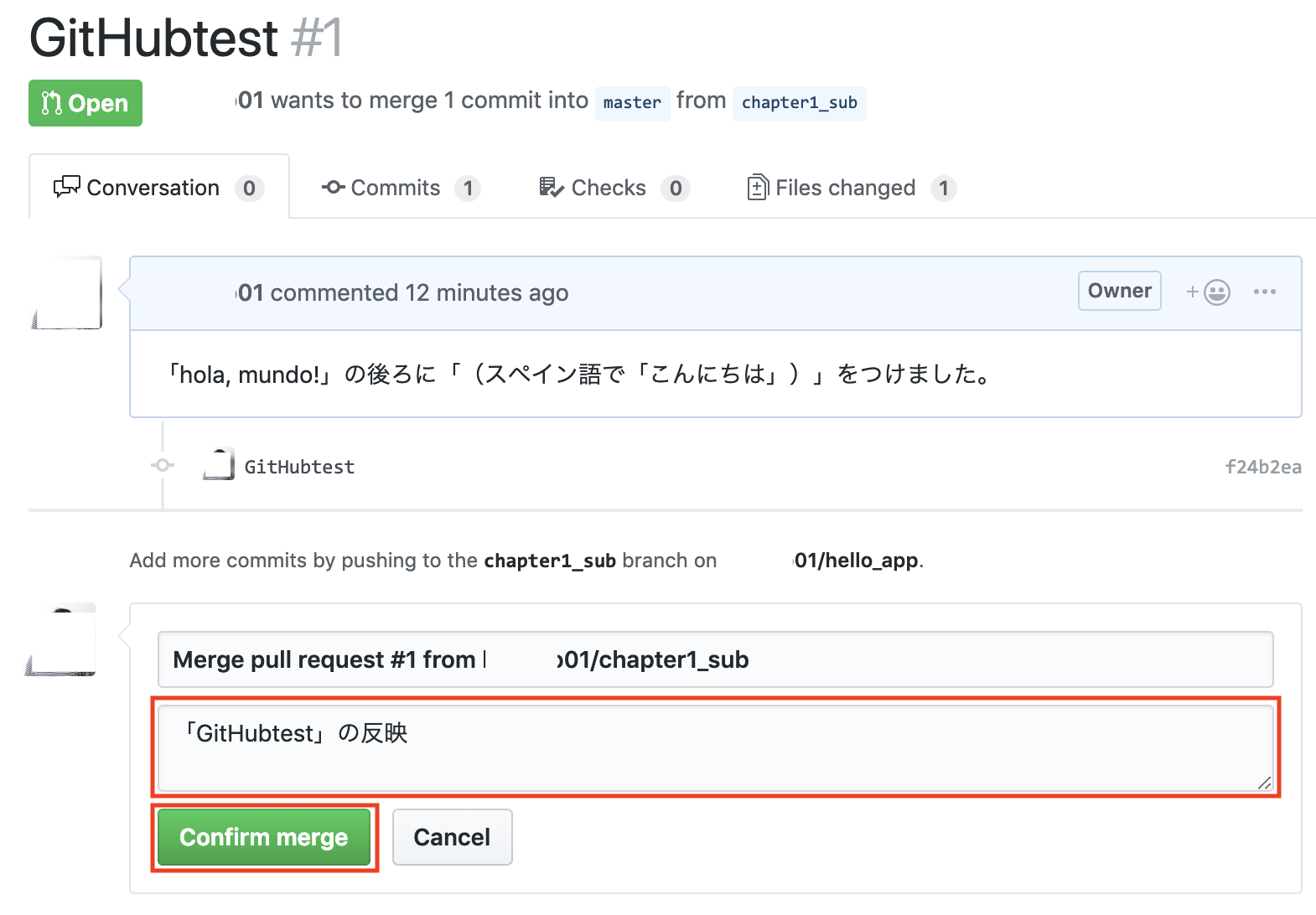Click the Owner badge on the comment
Screen dimensions: 1316x915
[x=1119, y=291]
